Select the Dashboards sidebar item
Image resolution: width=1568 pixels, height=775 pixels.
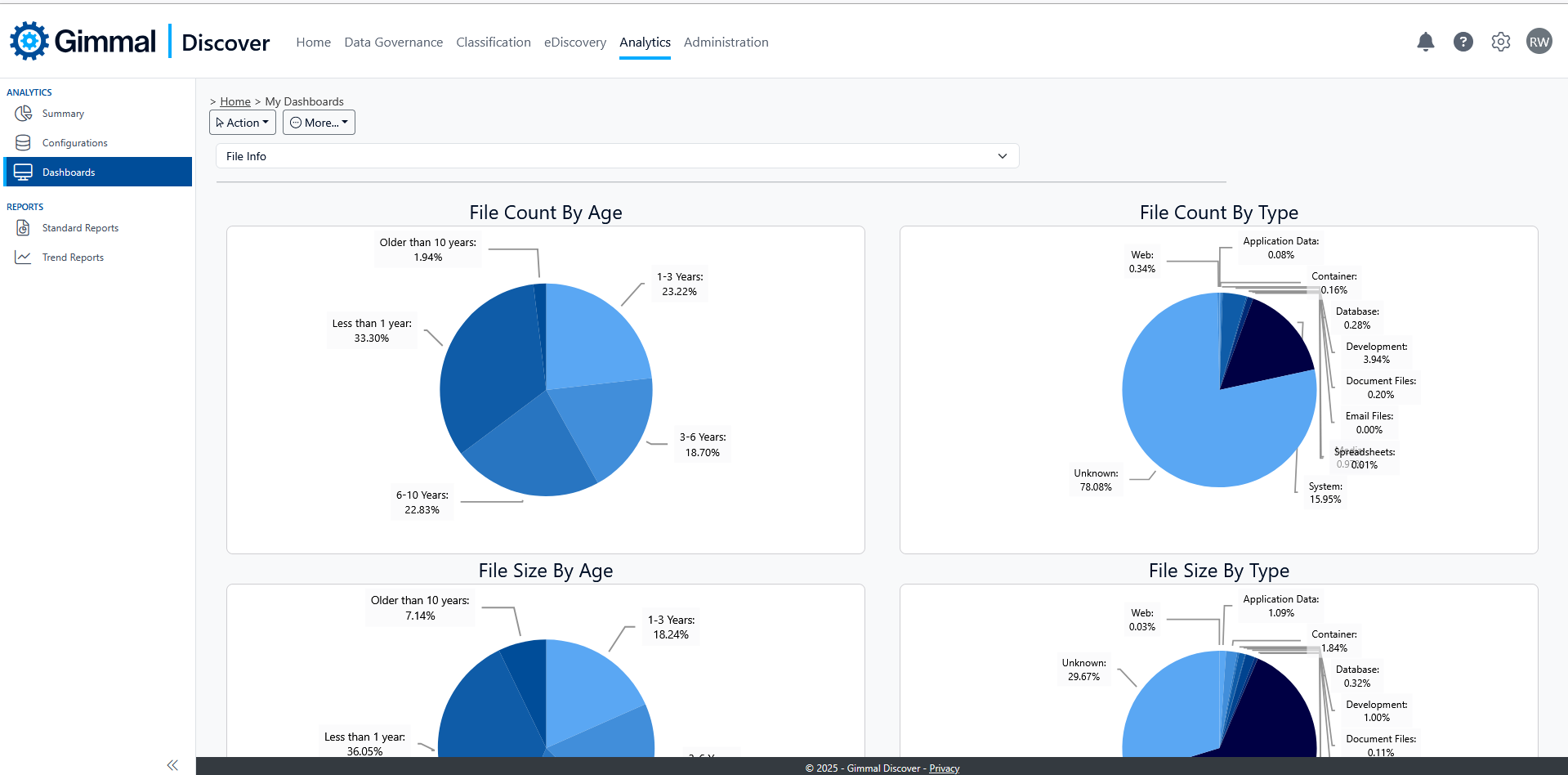69,172
